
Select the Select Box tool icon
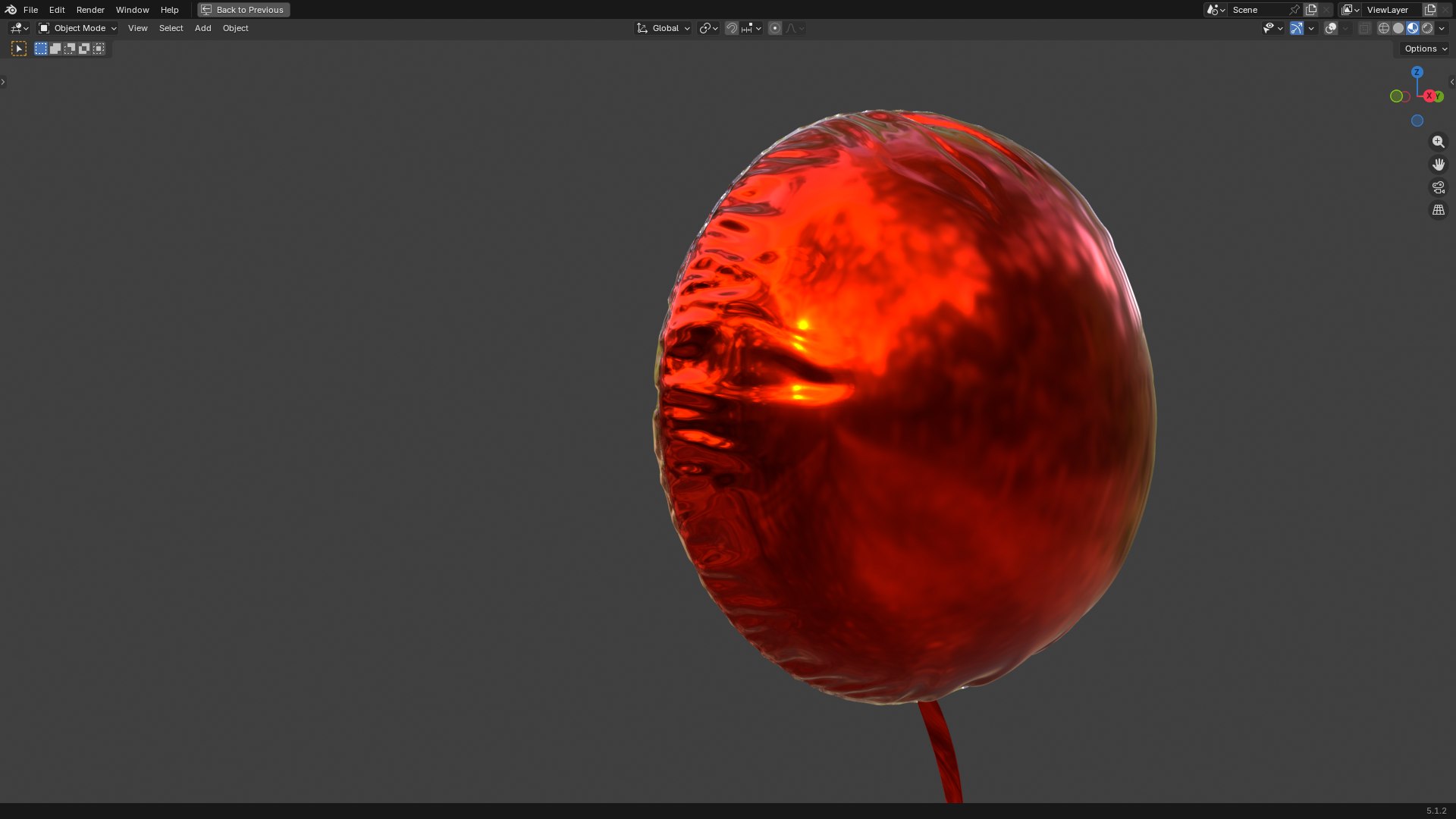[19, 49]
